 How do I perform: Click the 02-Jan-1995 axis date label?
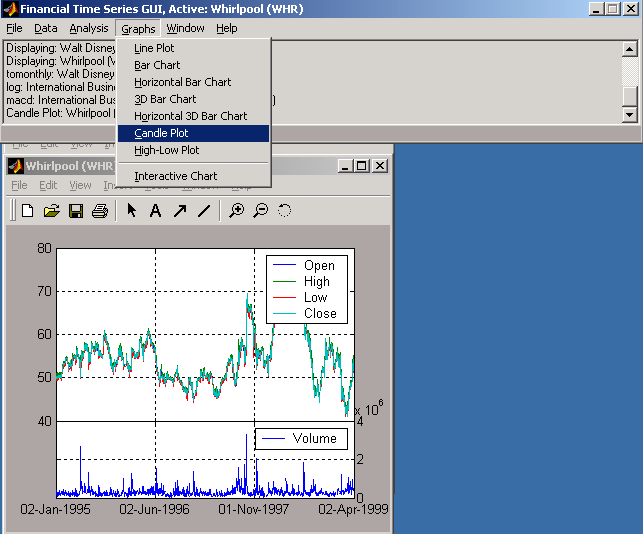click(x=55, y=509)
